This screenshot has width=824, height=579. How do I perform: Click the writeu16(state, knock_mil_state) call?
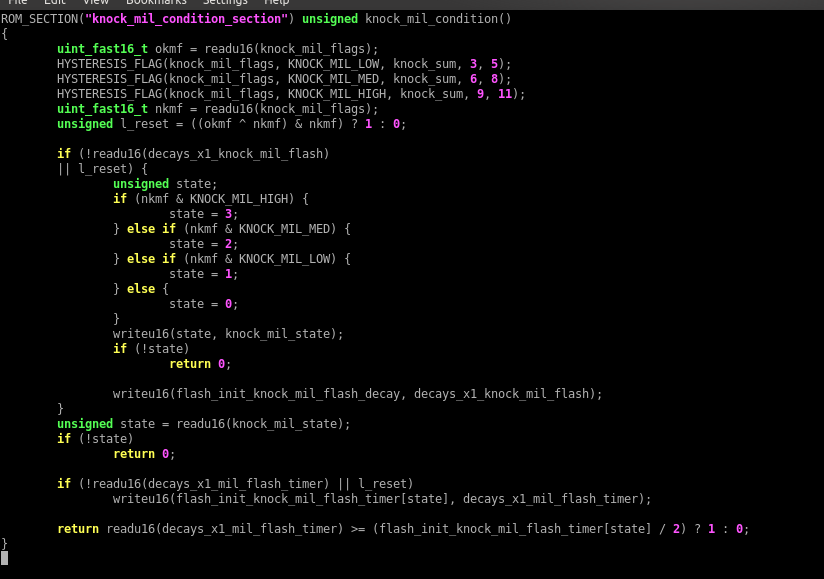coord(228,334)
